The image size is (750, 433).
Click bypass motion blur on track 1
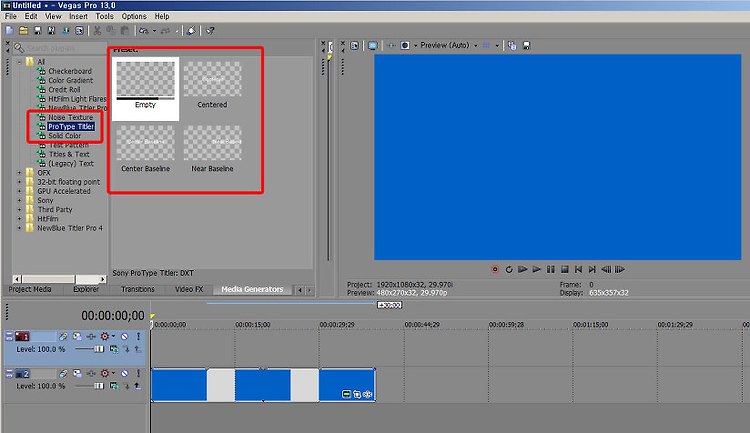63,336
